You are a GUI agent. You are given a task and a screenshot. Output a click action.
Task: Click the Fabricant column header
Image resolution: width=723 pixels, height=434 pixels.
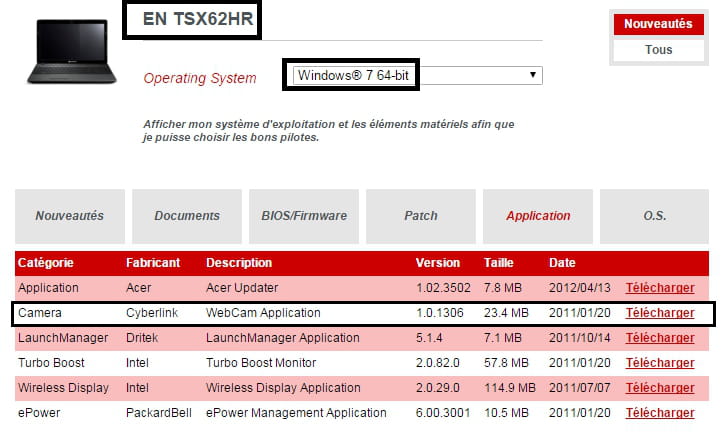153,263
